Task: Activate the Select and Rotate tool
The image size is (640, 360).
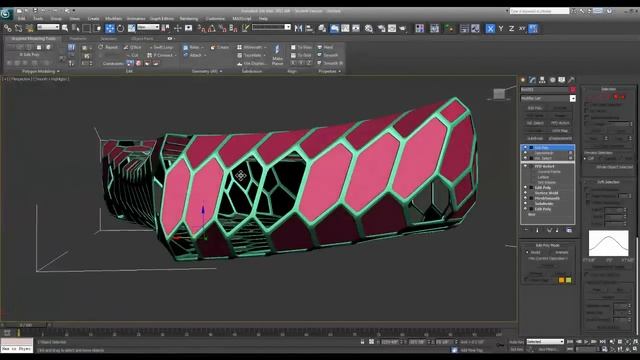Action: tap(120, 28)
